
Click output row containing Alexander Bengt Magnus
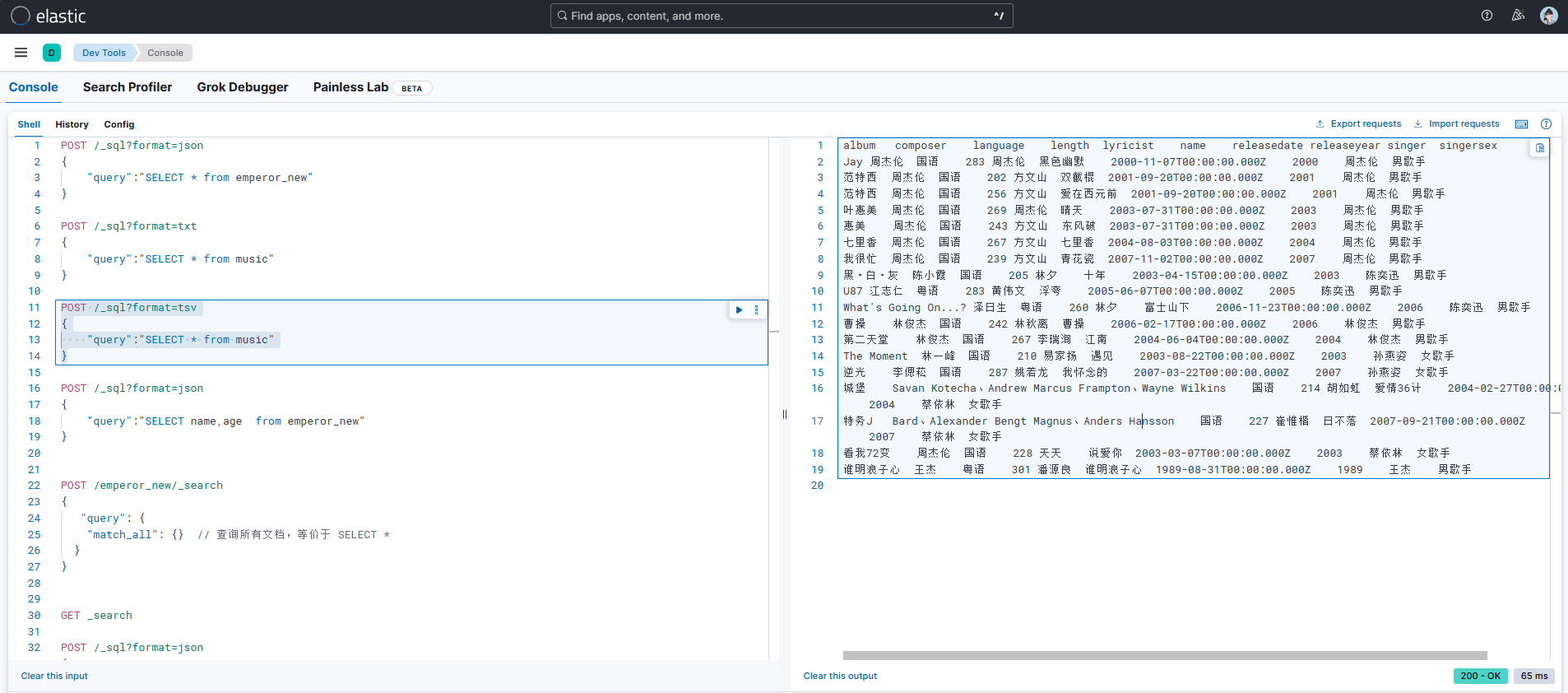[1184, 421]
